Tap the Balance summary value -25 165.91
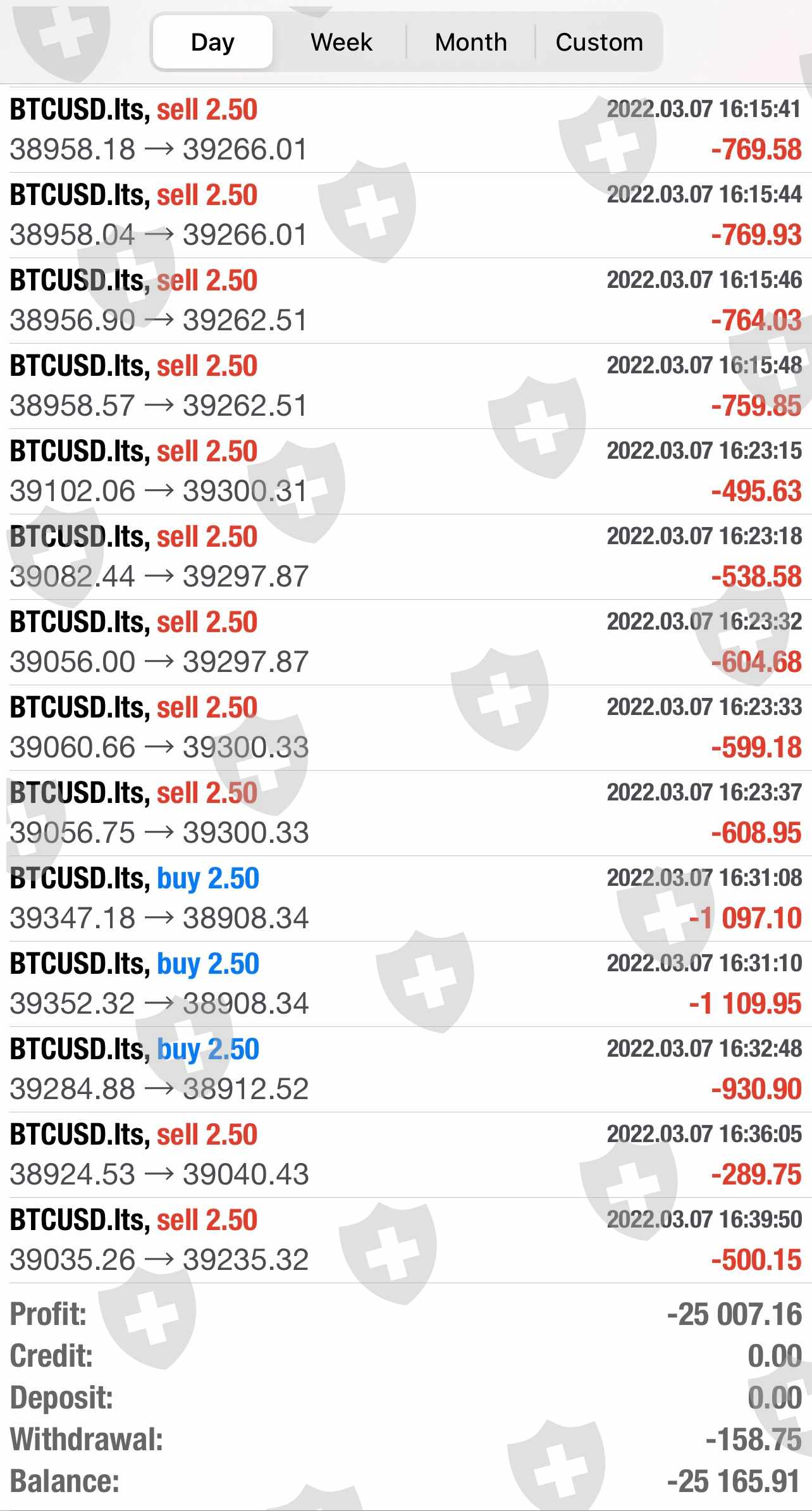Viewport: 812px width, 1511px height. tap(734, 1482)
